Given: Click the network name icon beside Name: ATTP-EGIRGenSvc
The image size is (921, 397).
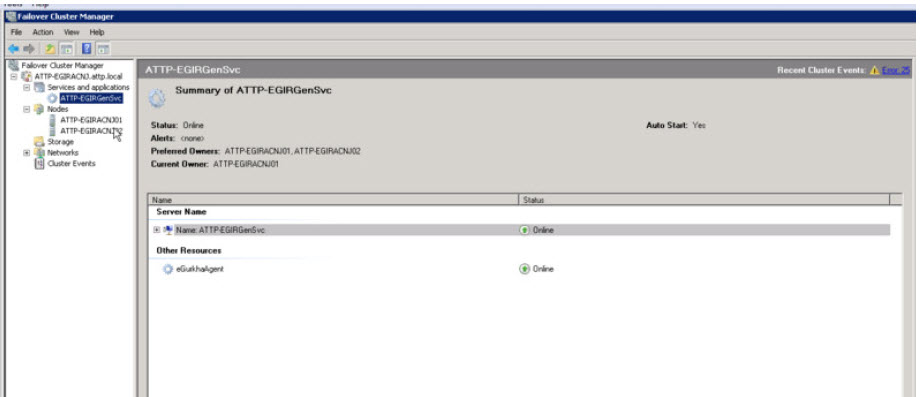Looking at the screenshot, I should (x=169, y=230).
